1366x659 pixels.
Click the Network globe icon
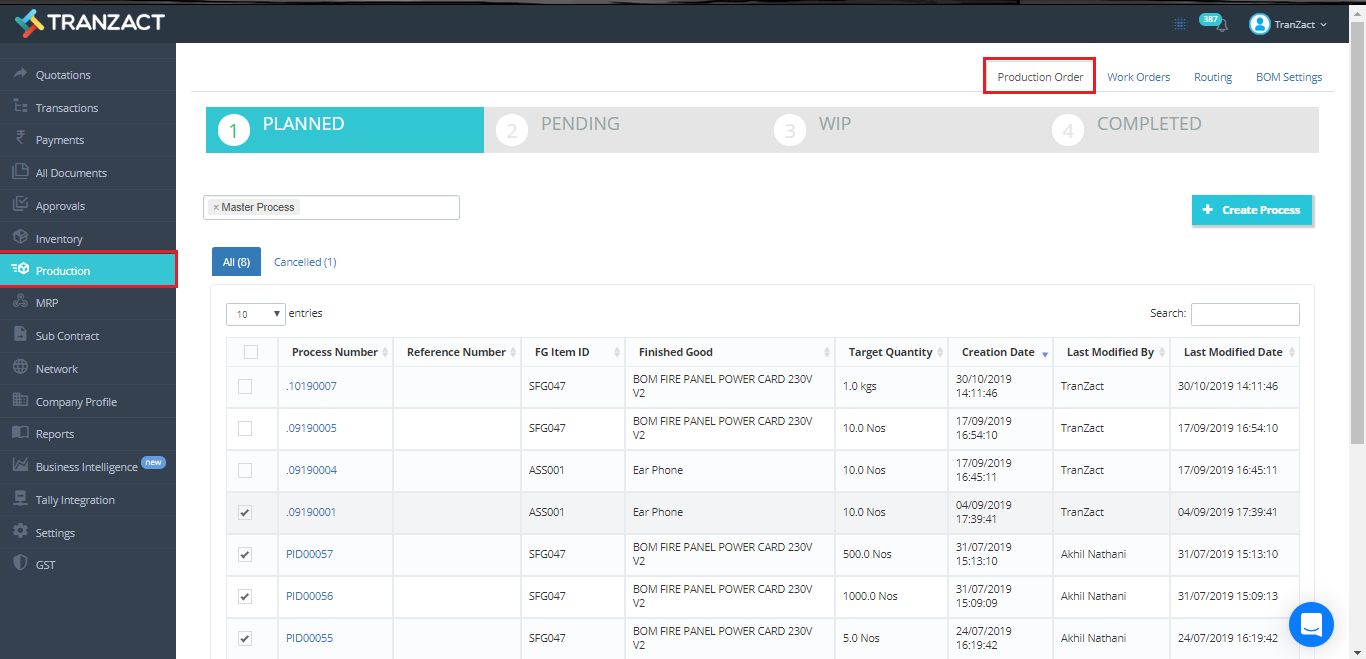(19, 368)
